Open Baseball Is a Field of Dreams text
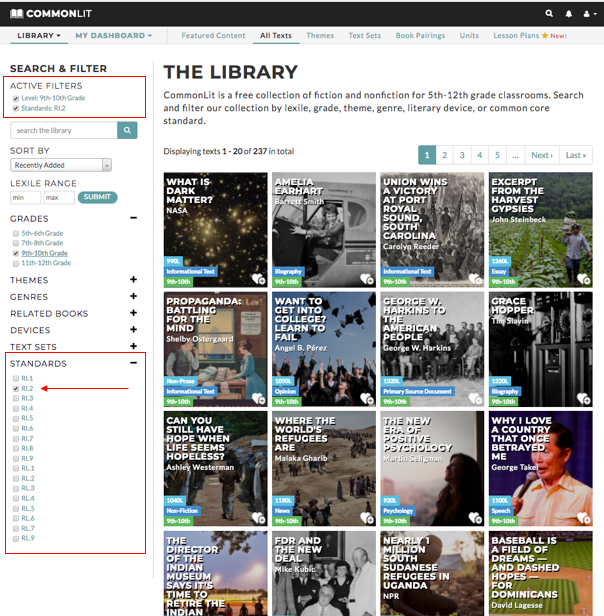 541,573
